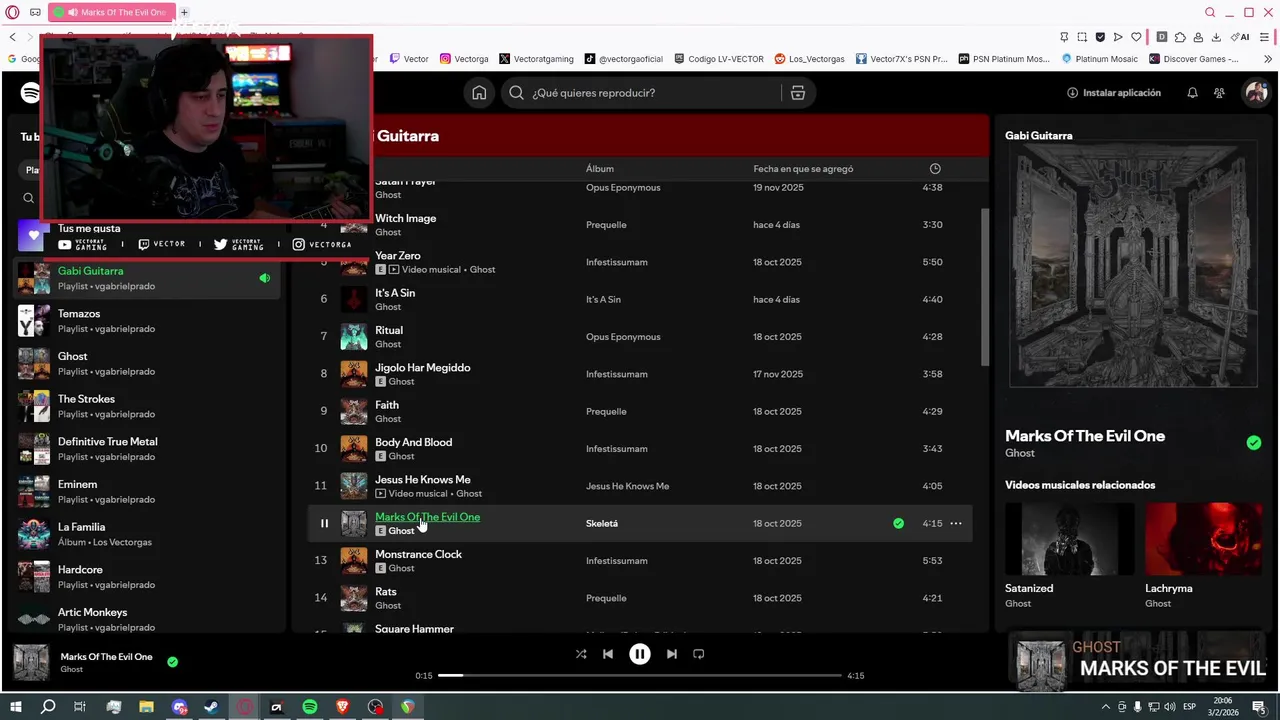Click Marks Of The Evil One title in right panel
The width and height of the screenshot is (1280, 720).
tap(1085, 436)
